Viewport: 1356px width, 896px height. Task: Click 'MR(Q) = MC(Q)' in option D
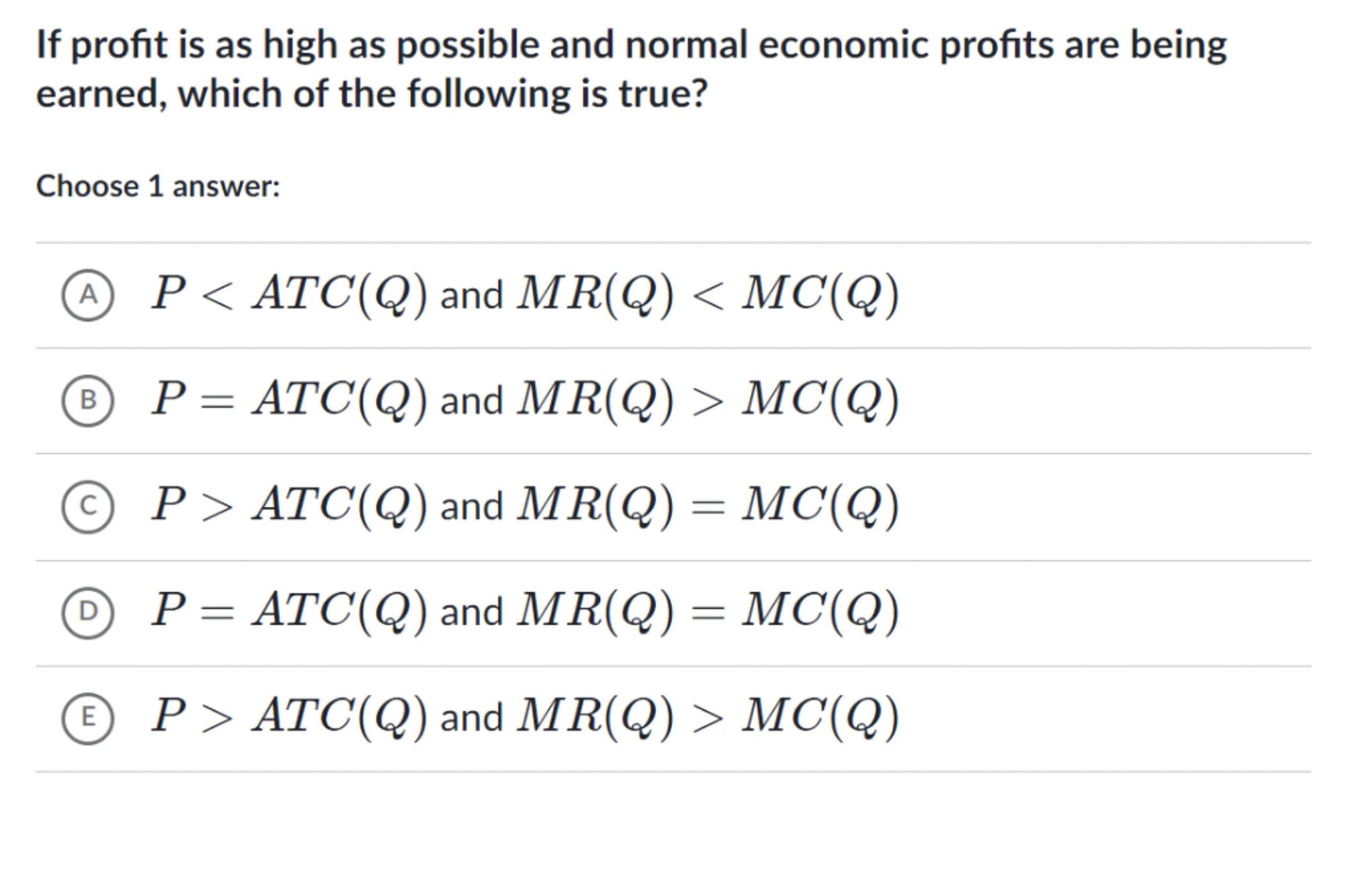pos(708,611)
